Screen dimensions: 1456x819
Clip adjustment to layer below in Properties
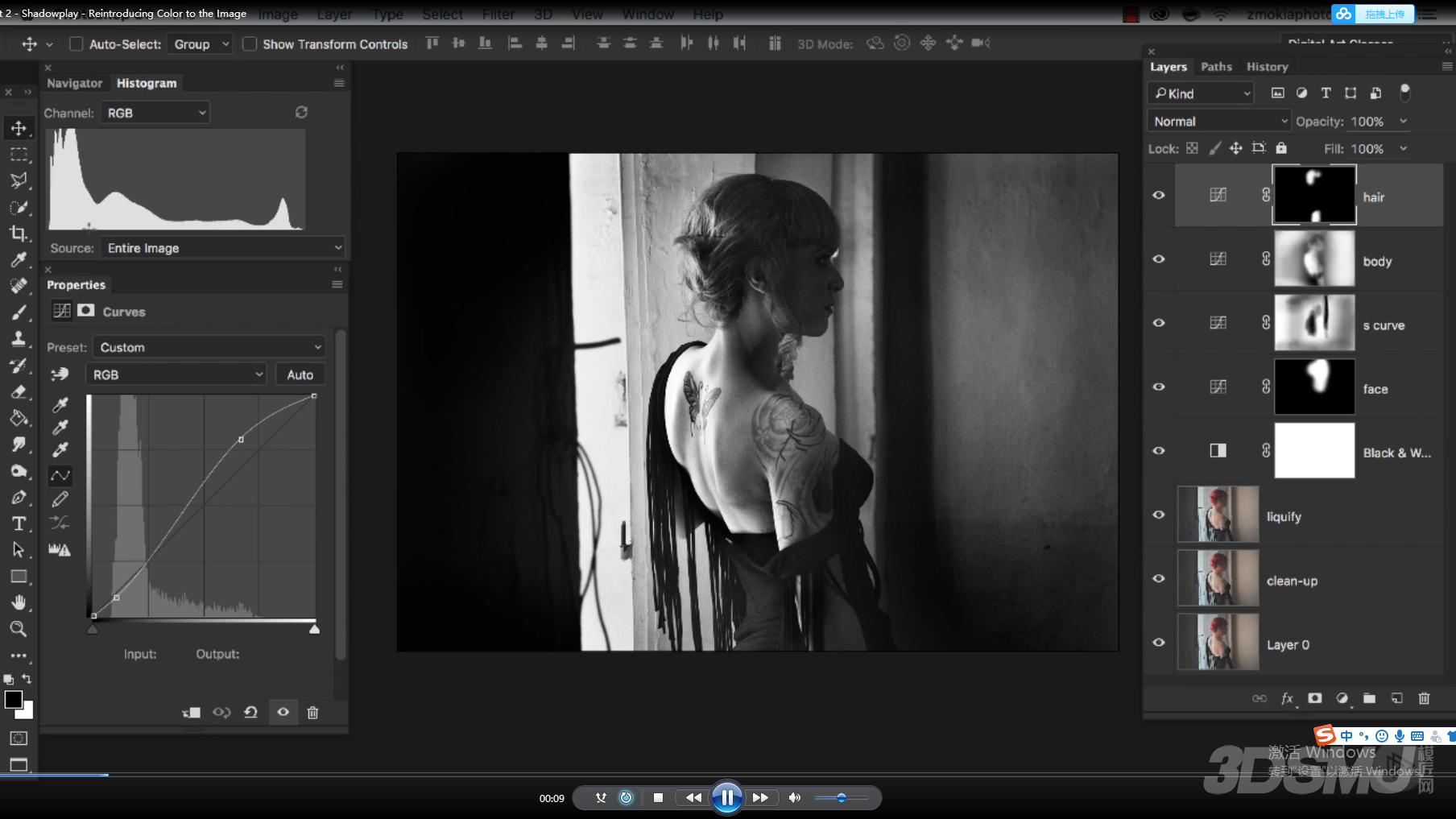191,713
